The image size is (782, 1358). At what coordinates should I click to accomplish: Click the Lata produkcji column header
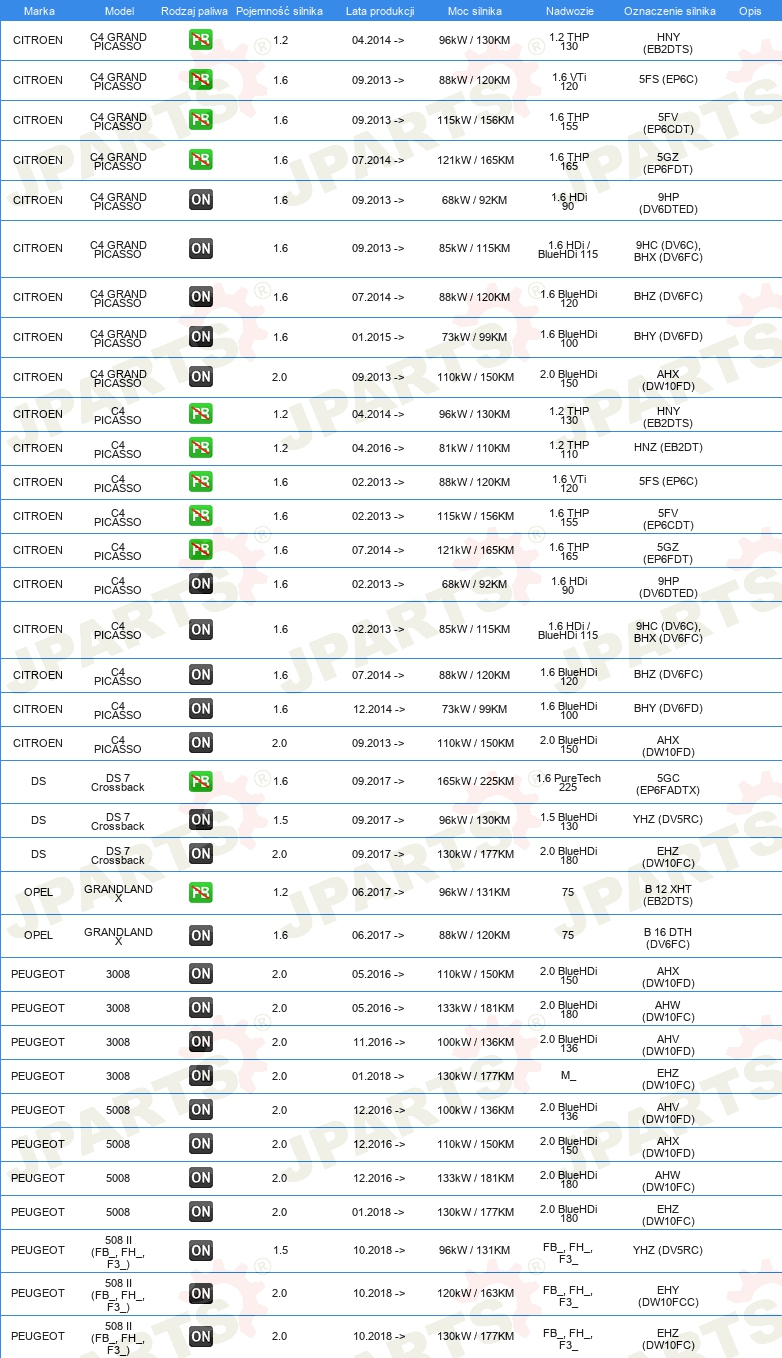[x=379, y=10]
